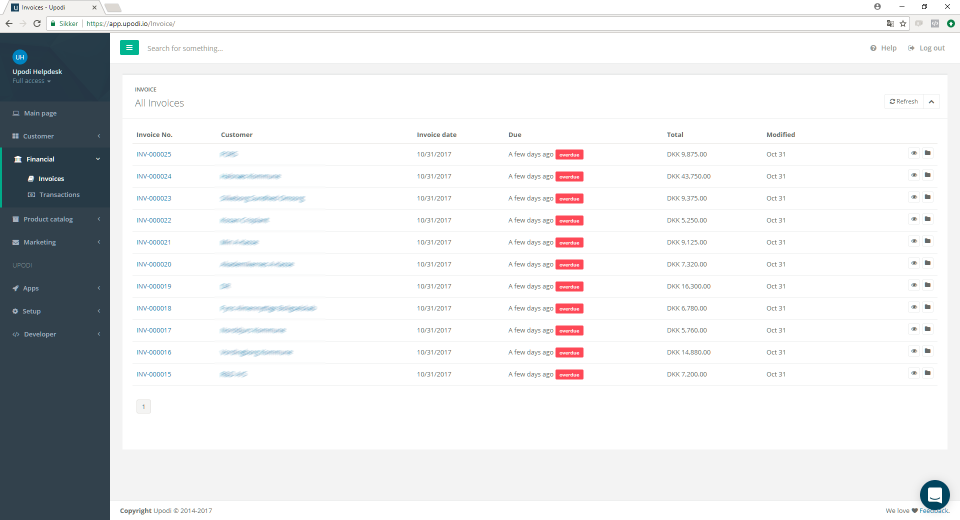The height and width of the screenshot is (520, 960).
Task: Bookmark page with star icon
Action: [902, 23]
